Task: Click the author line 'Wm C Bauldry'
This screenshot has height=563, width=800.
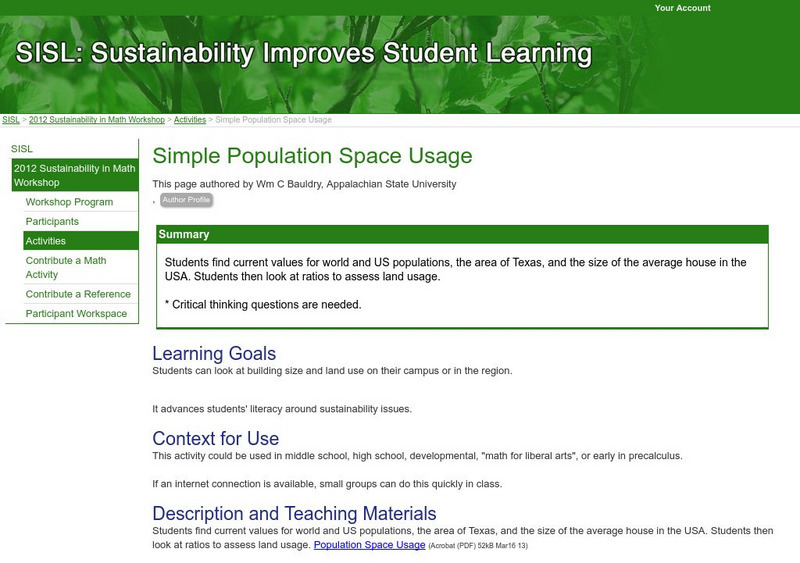Action: tap(288, 184)
